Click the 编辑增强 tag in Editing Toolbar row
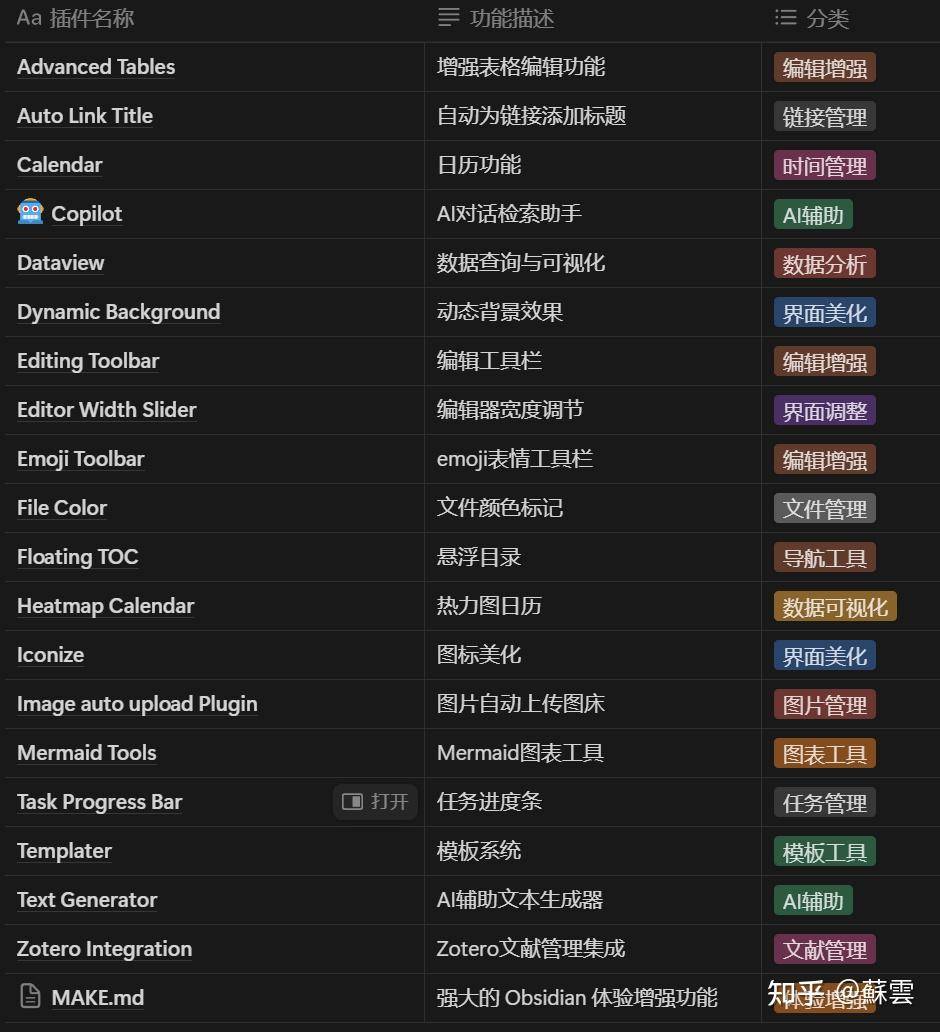 pyautogui.click(x=825, y=361)
